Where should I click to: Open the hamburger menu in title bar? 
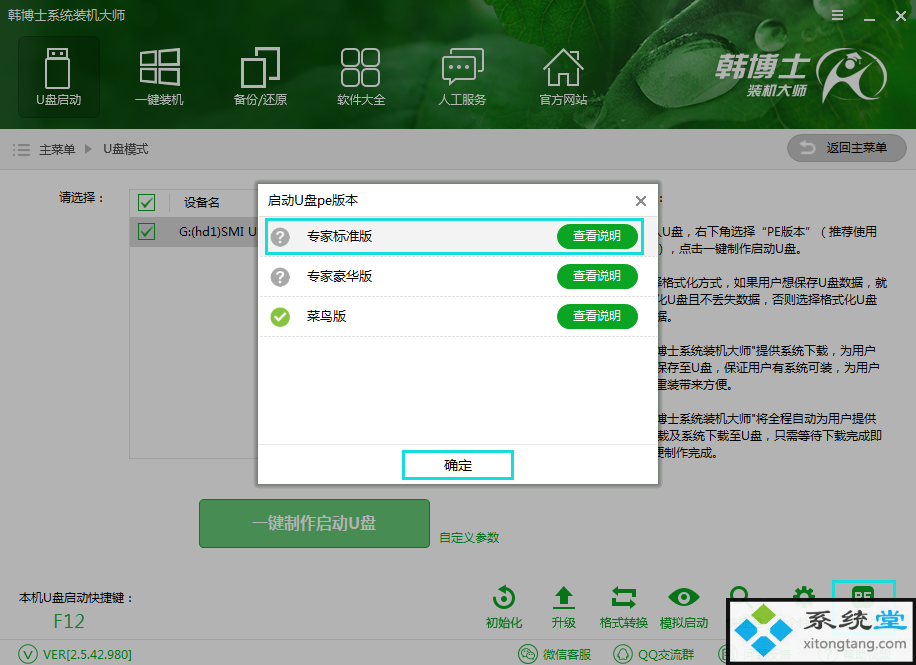[837, 16]
